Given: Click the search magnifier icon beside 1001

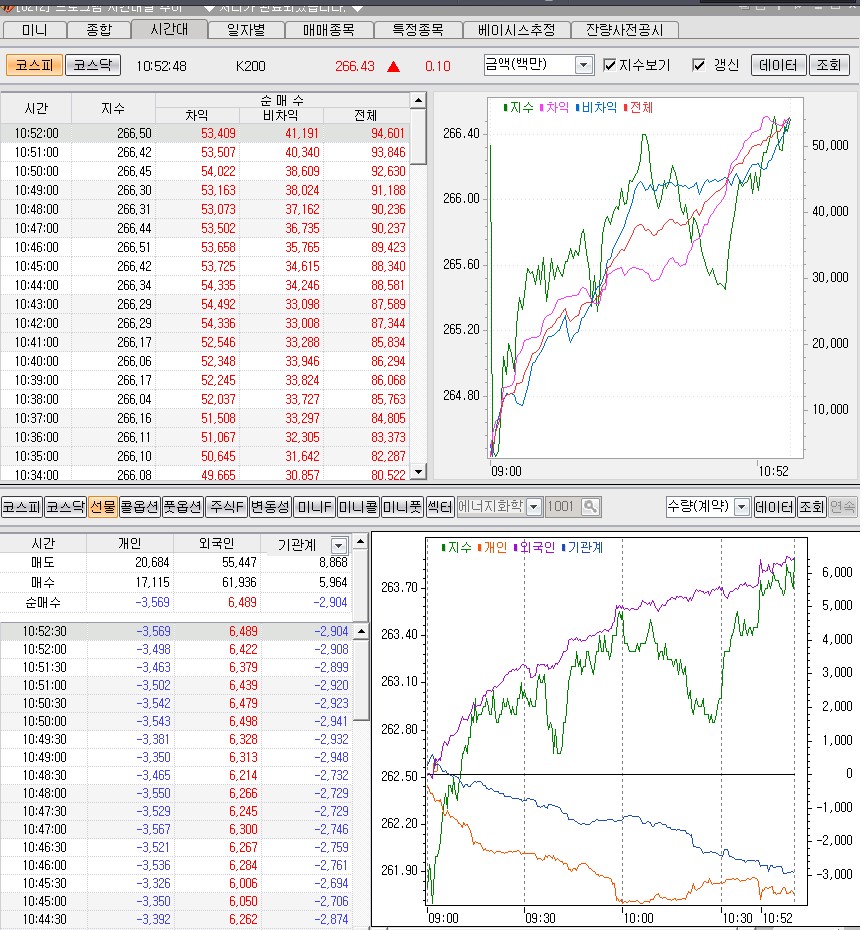Looking at the screenshot, I should (x=590, y=507).
